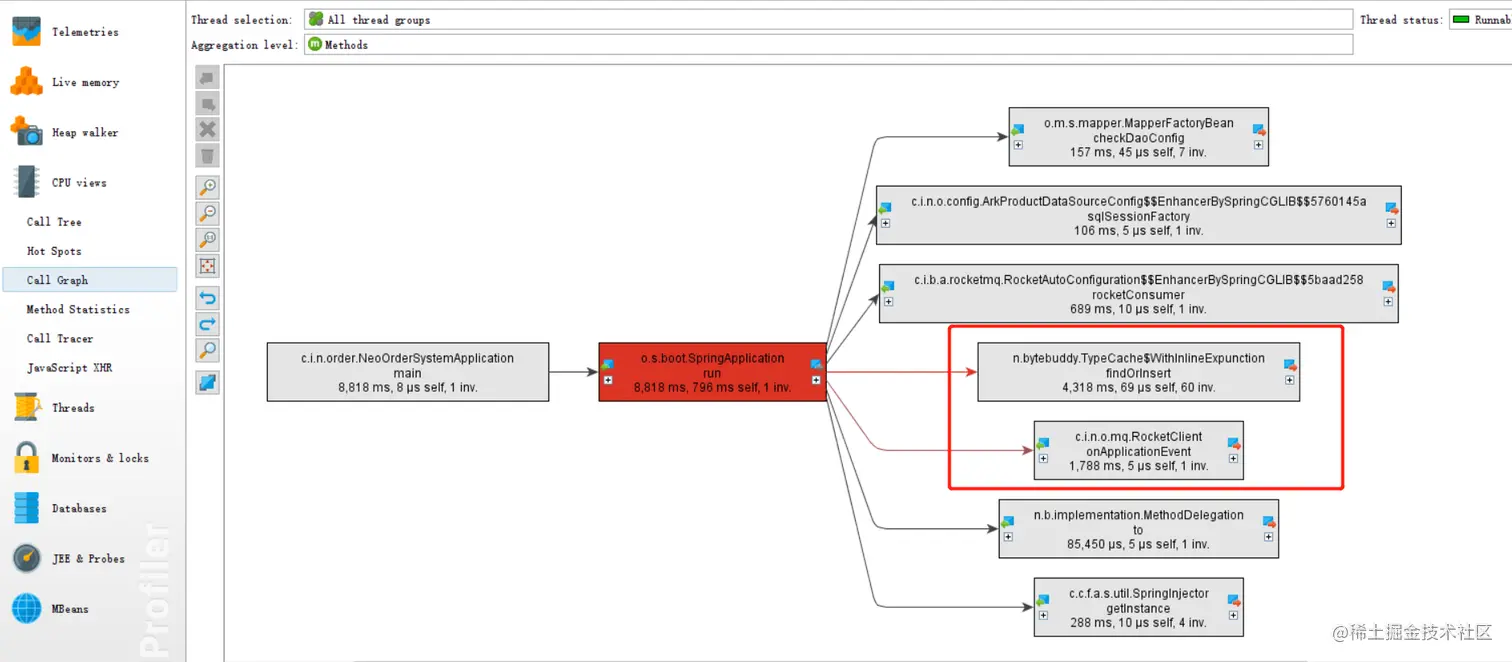Switch to the Hot Spots view
1512x662 pixels.
point(54,251)
